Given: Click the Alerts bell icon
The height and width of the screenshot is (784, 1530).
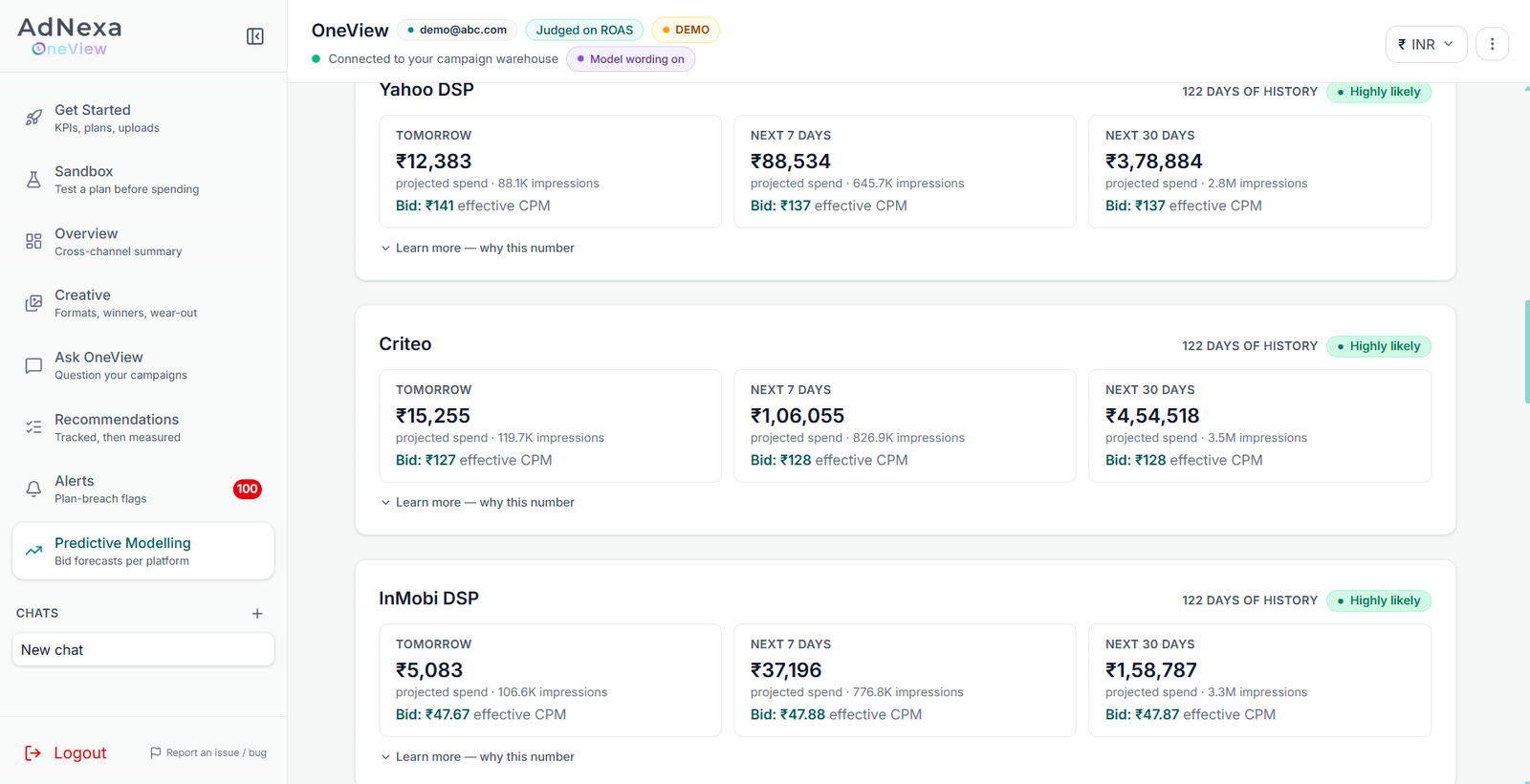Looking at the screenshot, I should (x=33, y=489).
